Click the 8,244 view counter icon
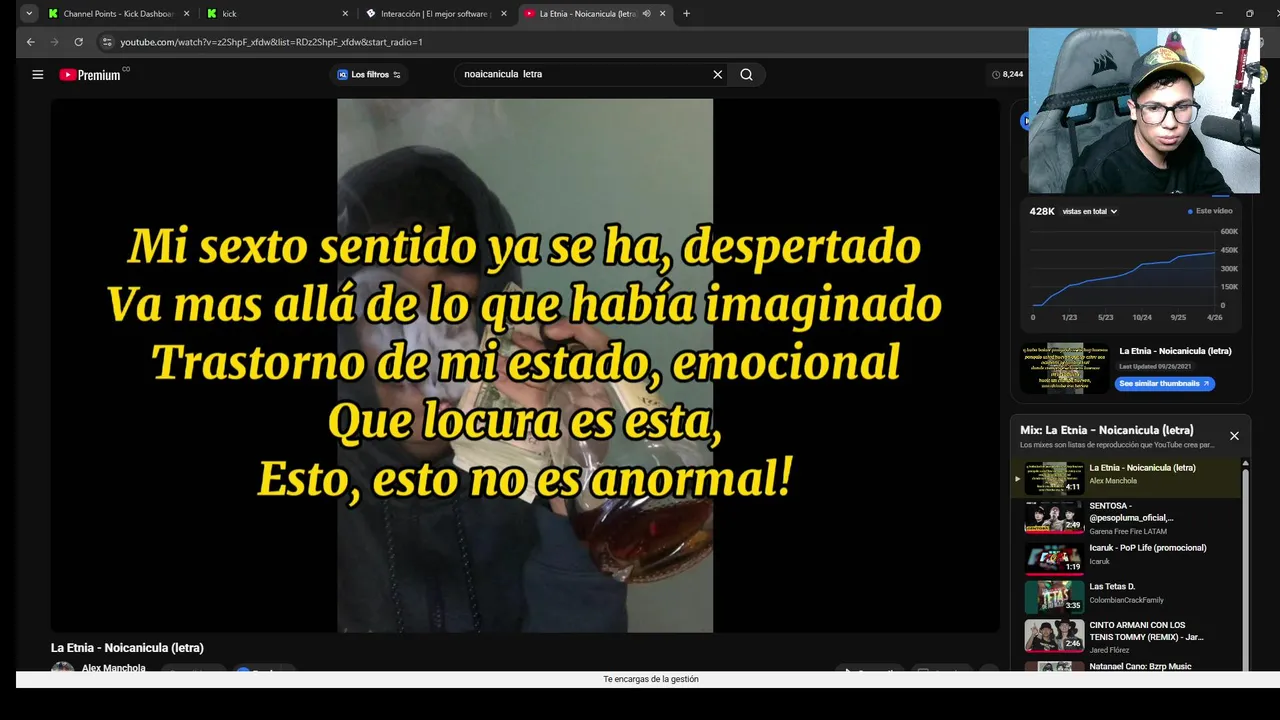 [x=996, y=75]
